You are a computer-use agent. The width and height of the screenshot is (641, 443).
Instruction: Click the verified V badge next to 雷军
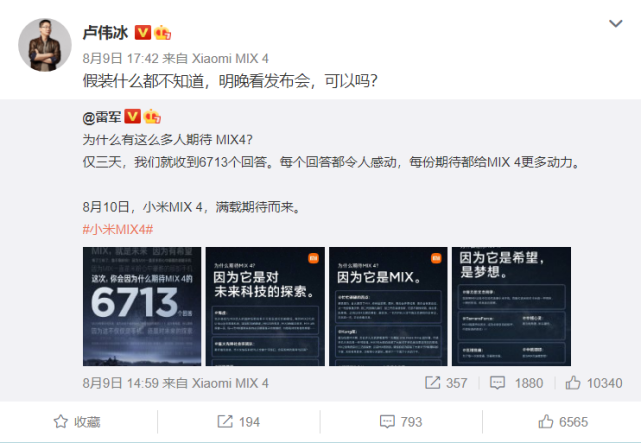point(132,117)
